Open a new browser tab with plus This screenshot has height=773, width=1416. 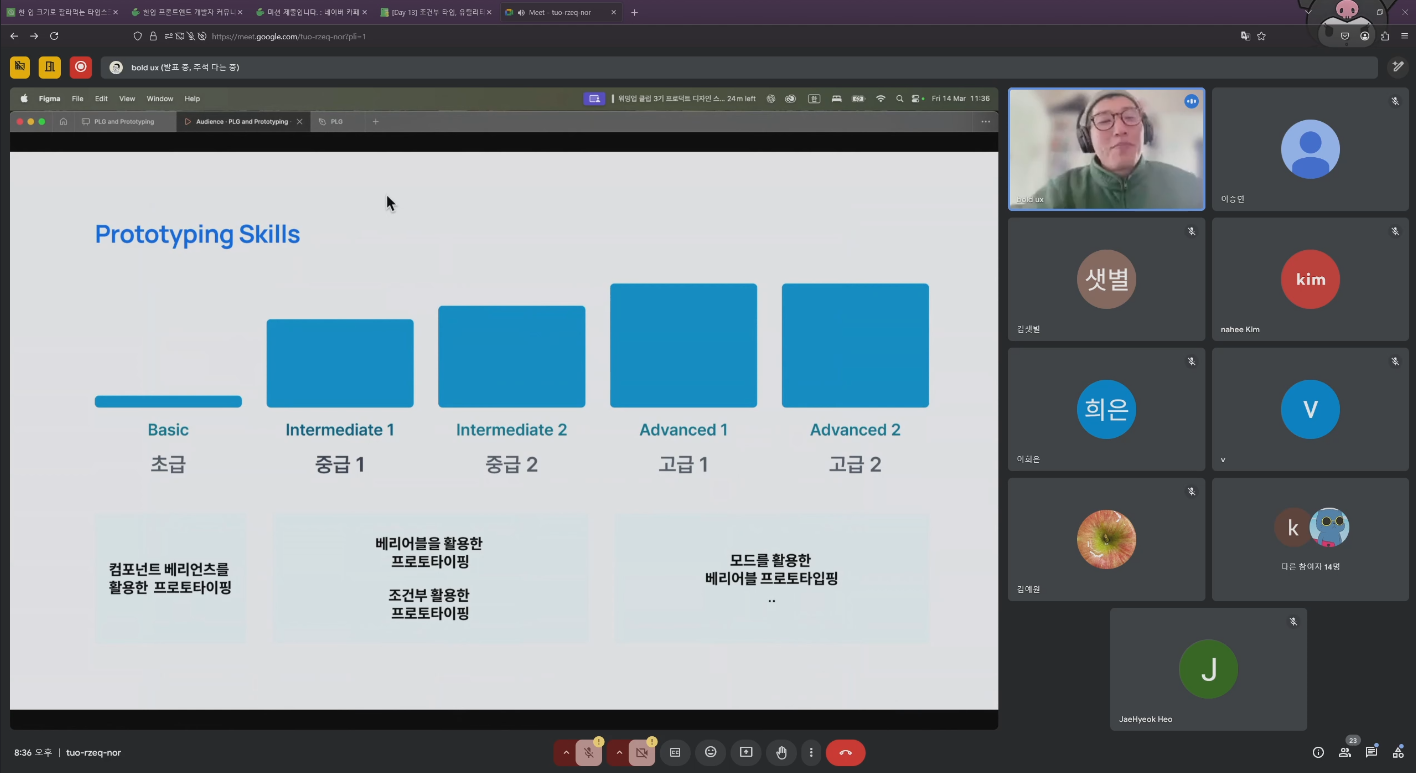click(634, 12)
